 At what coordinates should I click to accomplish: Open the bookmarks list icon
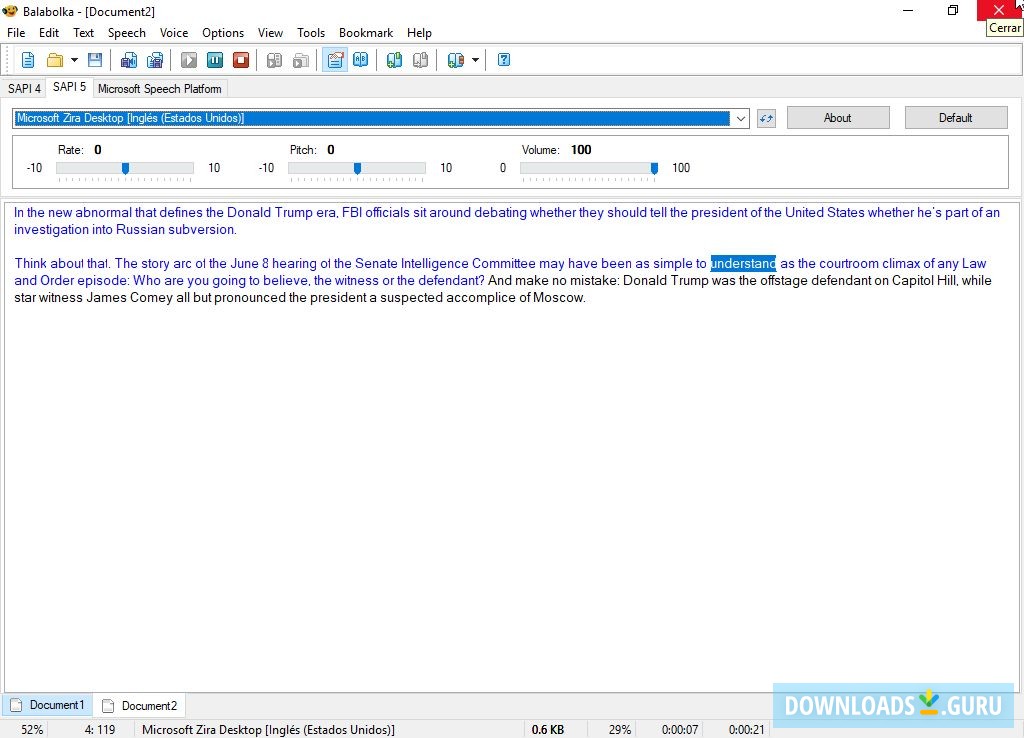[x=455, y=60]
